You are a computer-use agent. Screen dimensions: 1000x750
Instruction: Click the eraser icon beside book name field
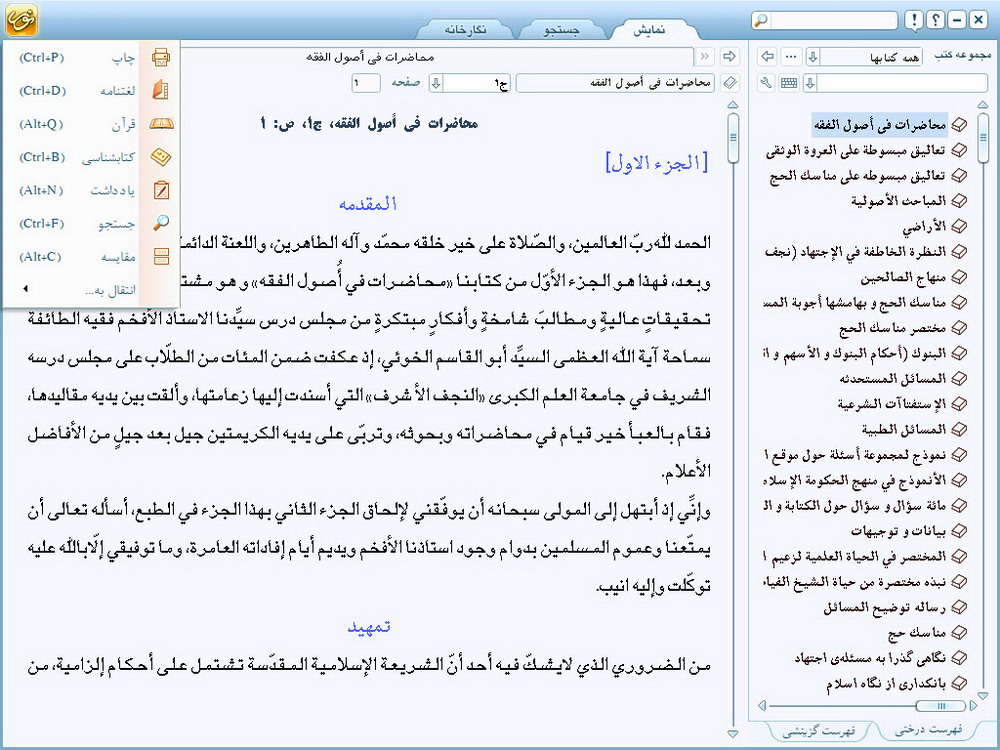click(730, 83)
